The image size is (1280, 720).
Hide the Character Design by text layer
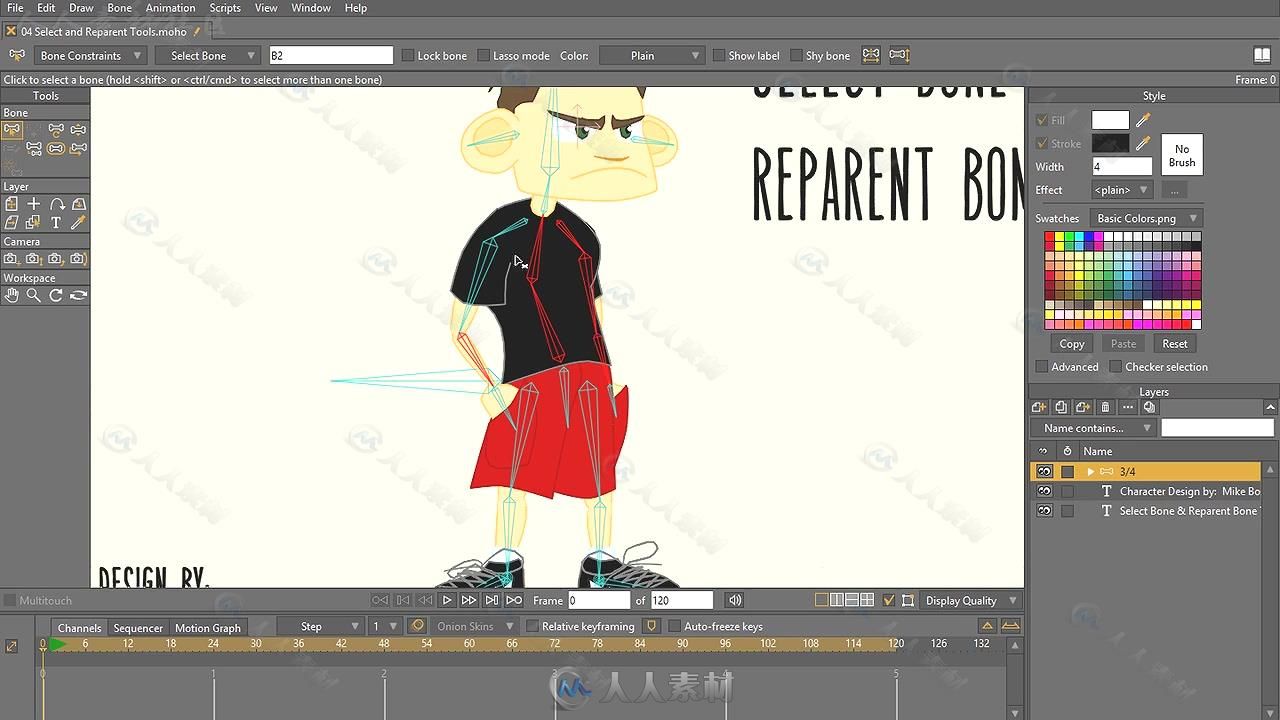[x=1044, y=491]
